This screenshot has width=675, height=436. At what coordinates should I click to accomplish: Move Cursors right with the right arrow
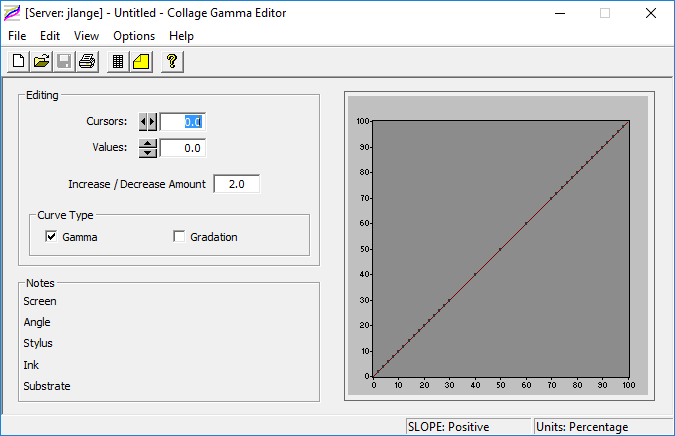click(153, 122)
